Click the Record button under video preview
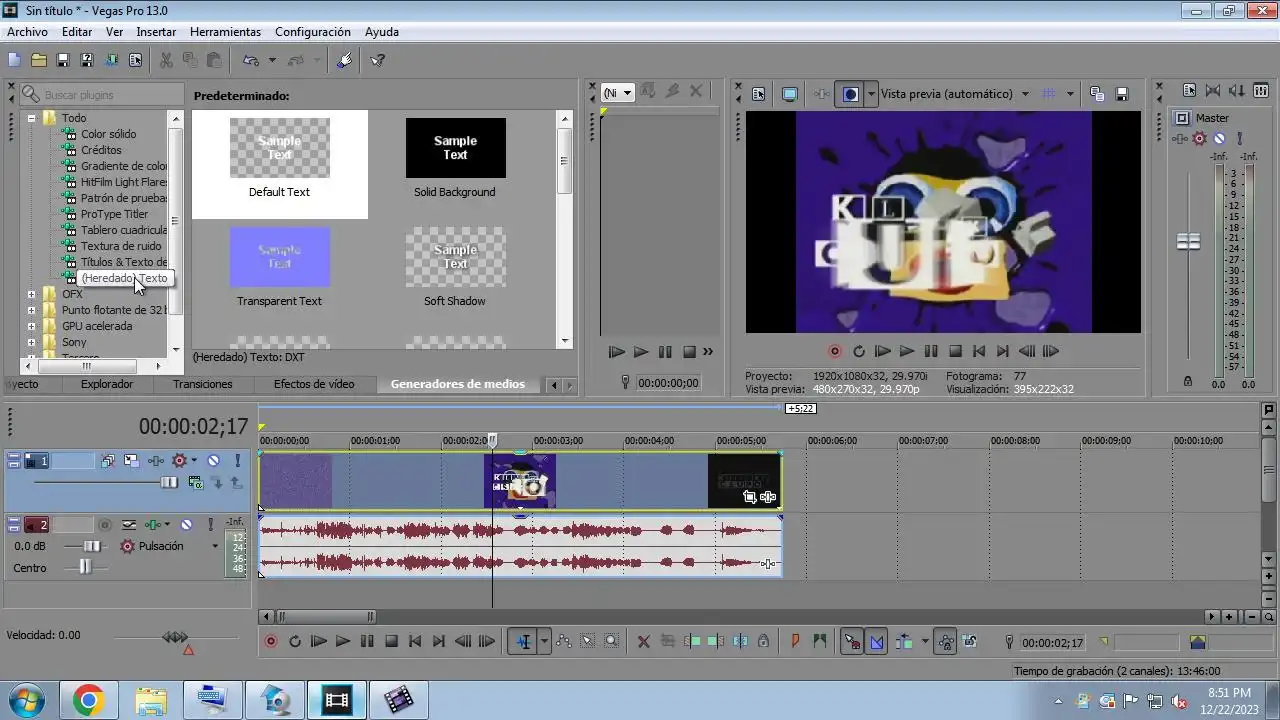The width and height of the screenshot is (1280, 720). click(835, 352)
